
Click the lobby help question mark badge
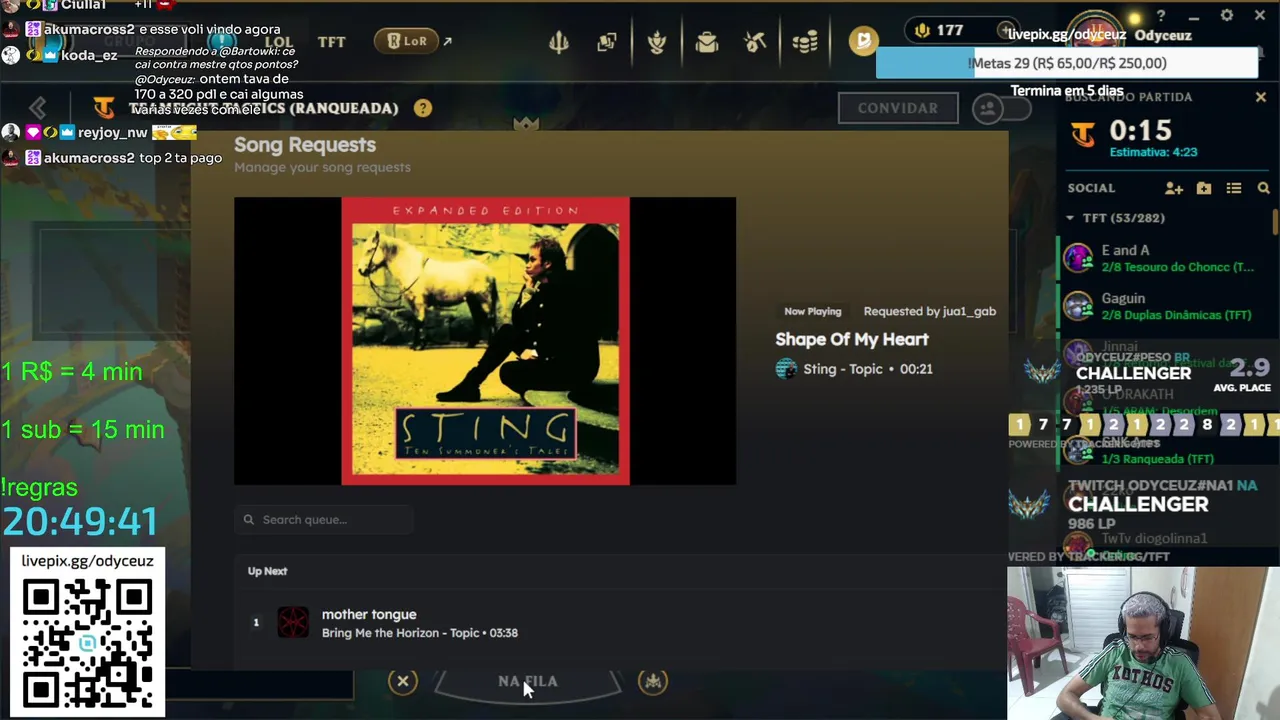[x=423, y=108]
